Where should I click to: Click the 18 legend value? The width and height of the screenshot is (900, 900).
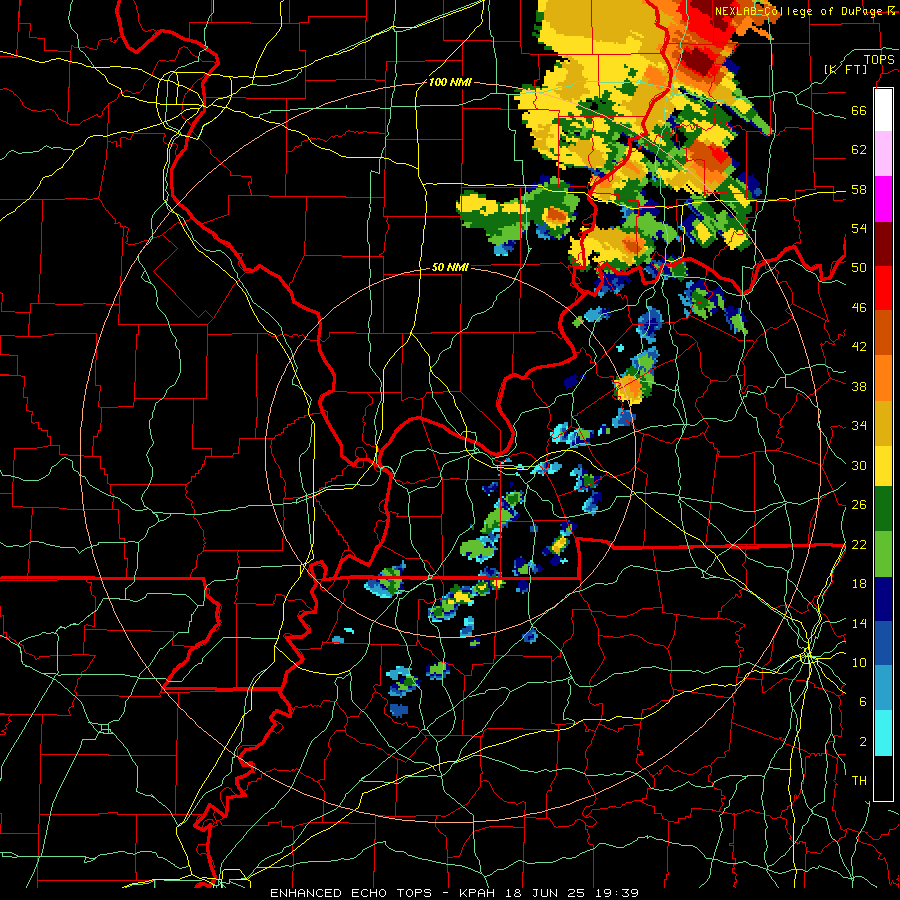pyautogui.click(x=859, y=584)
